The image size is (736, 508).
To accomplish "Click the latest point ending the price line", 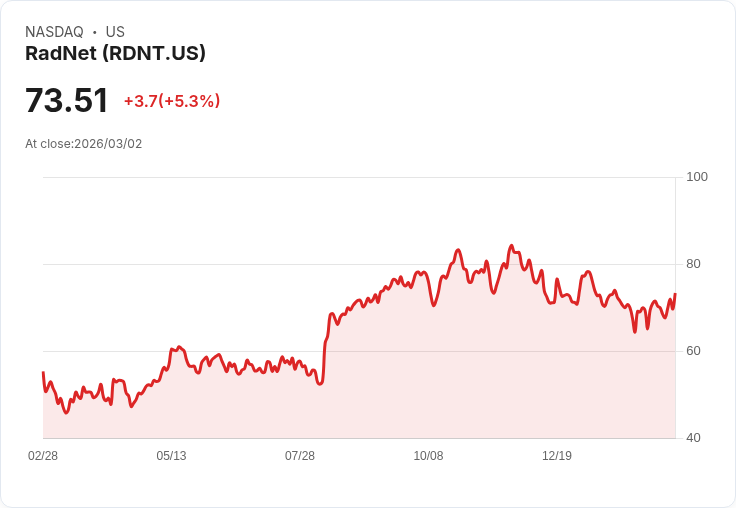I will click(x=675, y=294).
